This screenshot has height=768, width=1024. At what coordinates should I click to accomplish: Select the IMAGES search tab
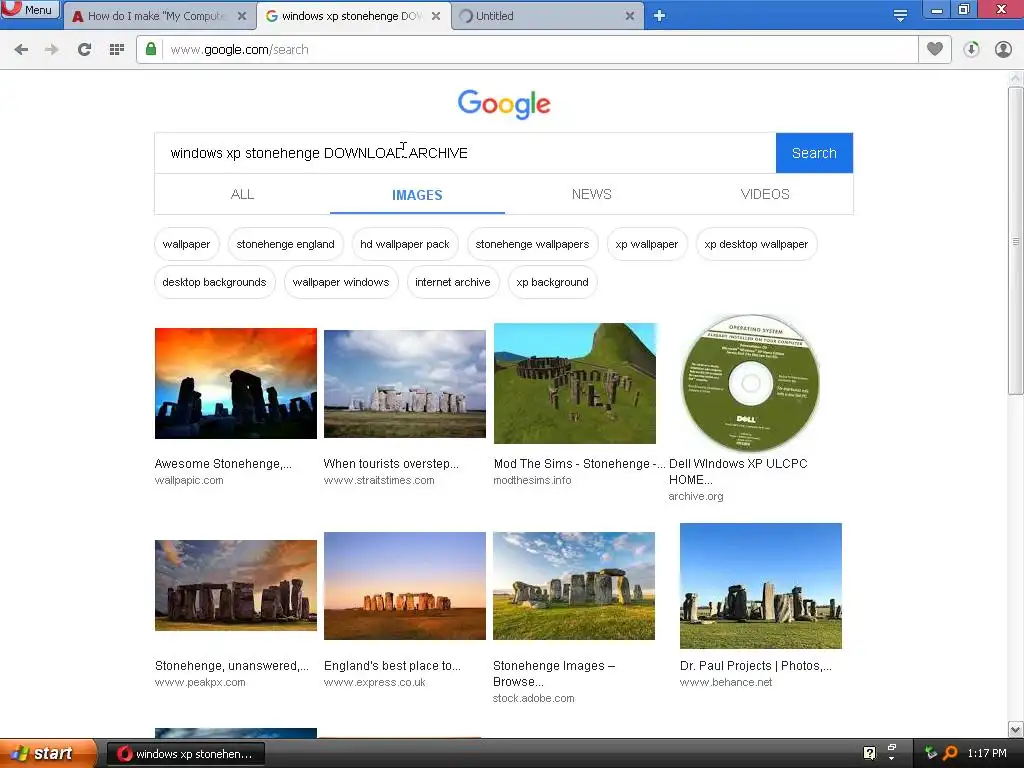click(x=417, y=195)
